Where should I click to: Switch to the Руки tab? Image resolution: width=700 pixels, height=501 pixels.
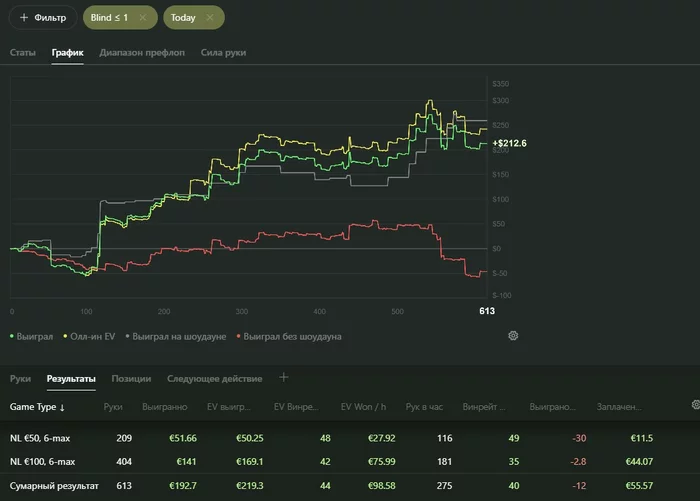click(x=21, y=379)
